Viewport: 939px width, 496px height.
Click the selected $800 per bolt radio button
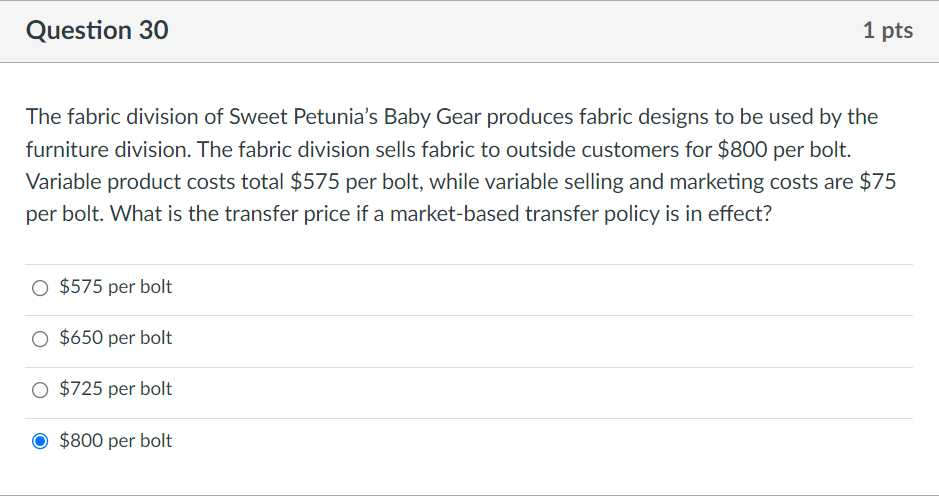click(x=40, y=441)
